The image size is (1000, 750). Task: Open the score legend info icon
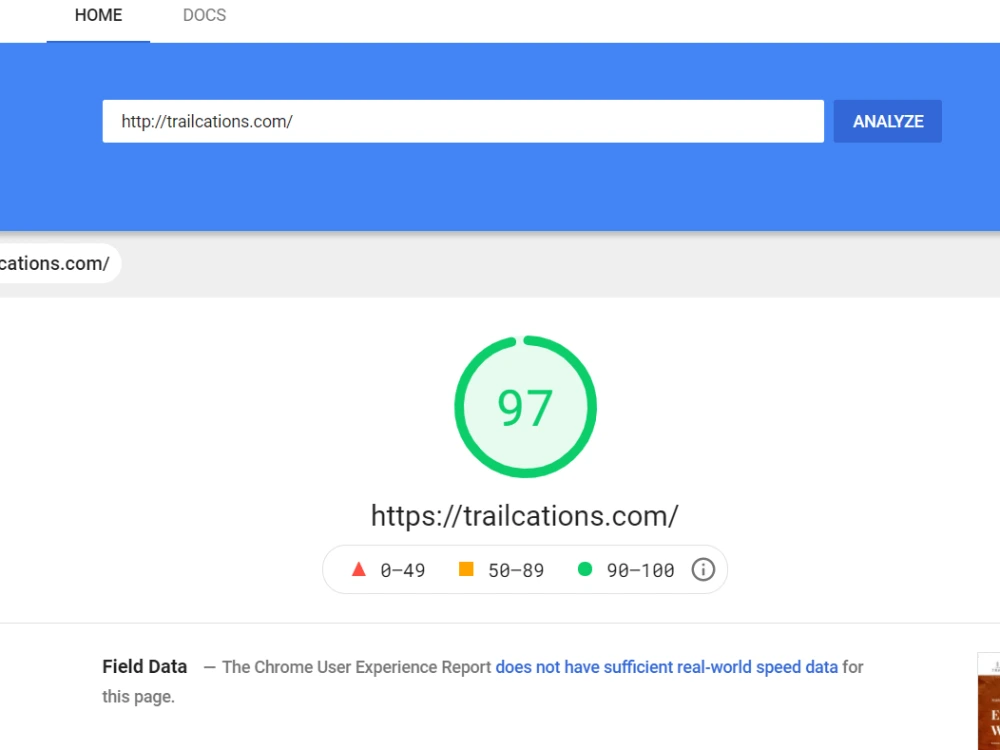(x=703, y=570)
